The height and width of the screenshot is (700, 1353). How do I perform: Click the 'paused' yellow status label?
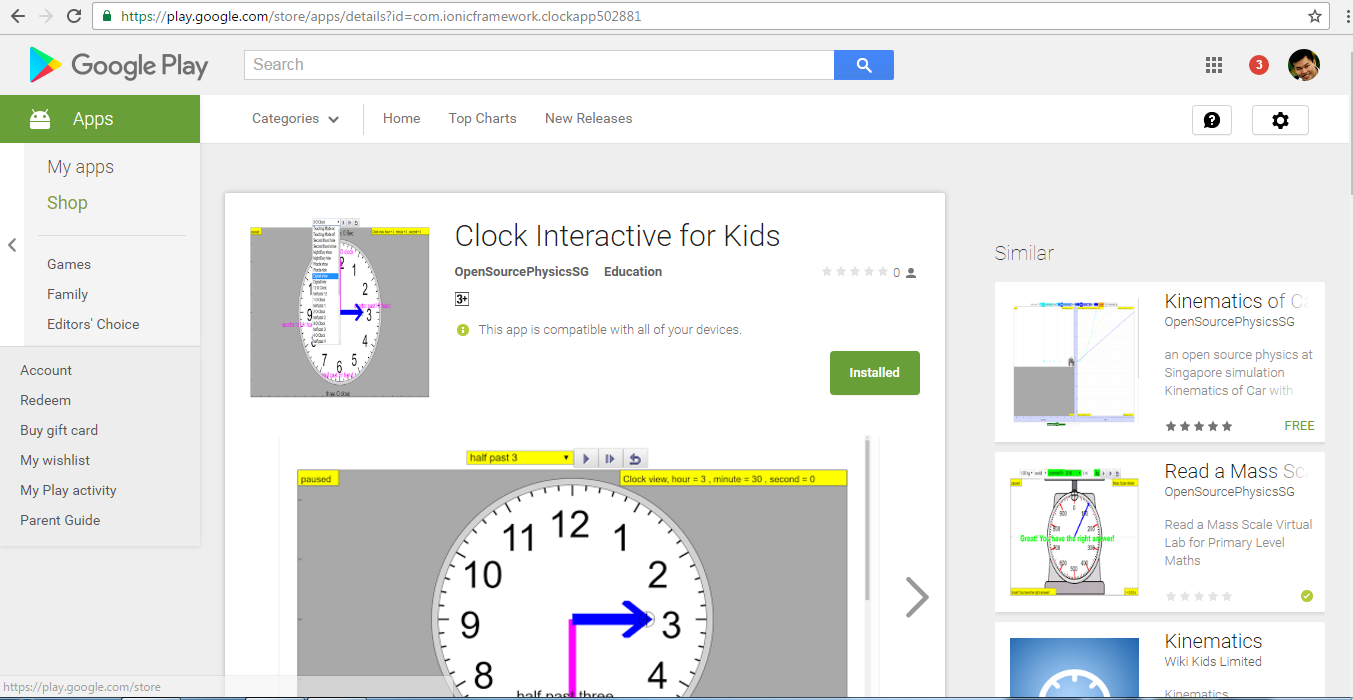point(318,479)
